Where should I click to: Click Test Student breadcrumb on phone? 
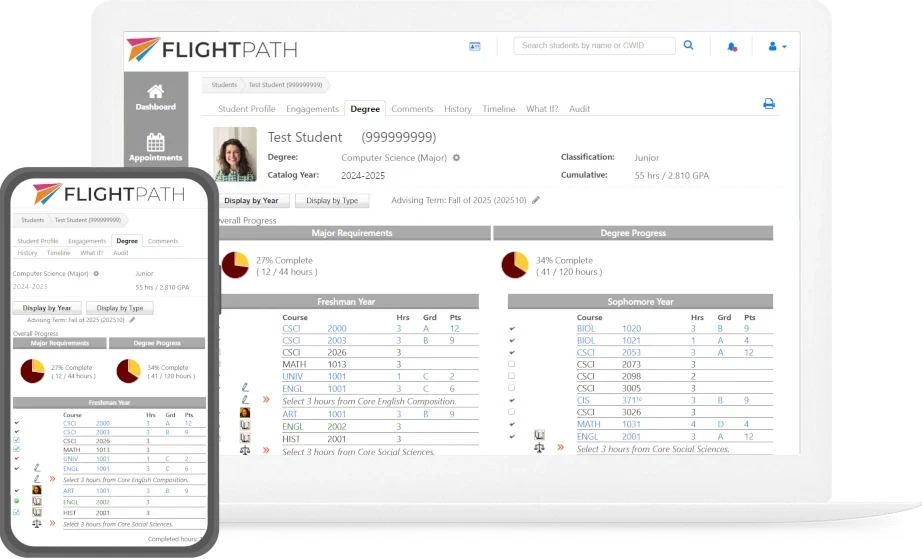[88, 220]
